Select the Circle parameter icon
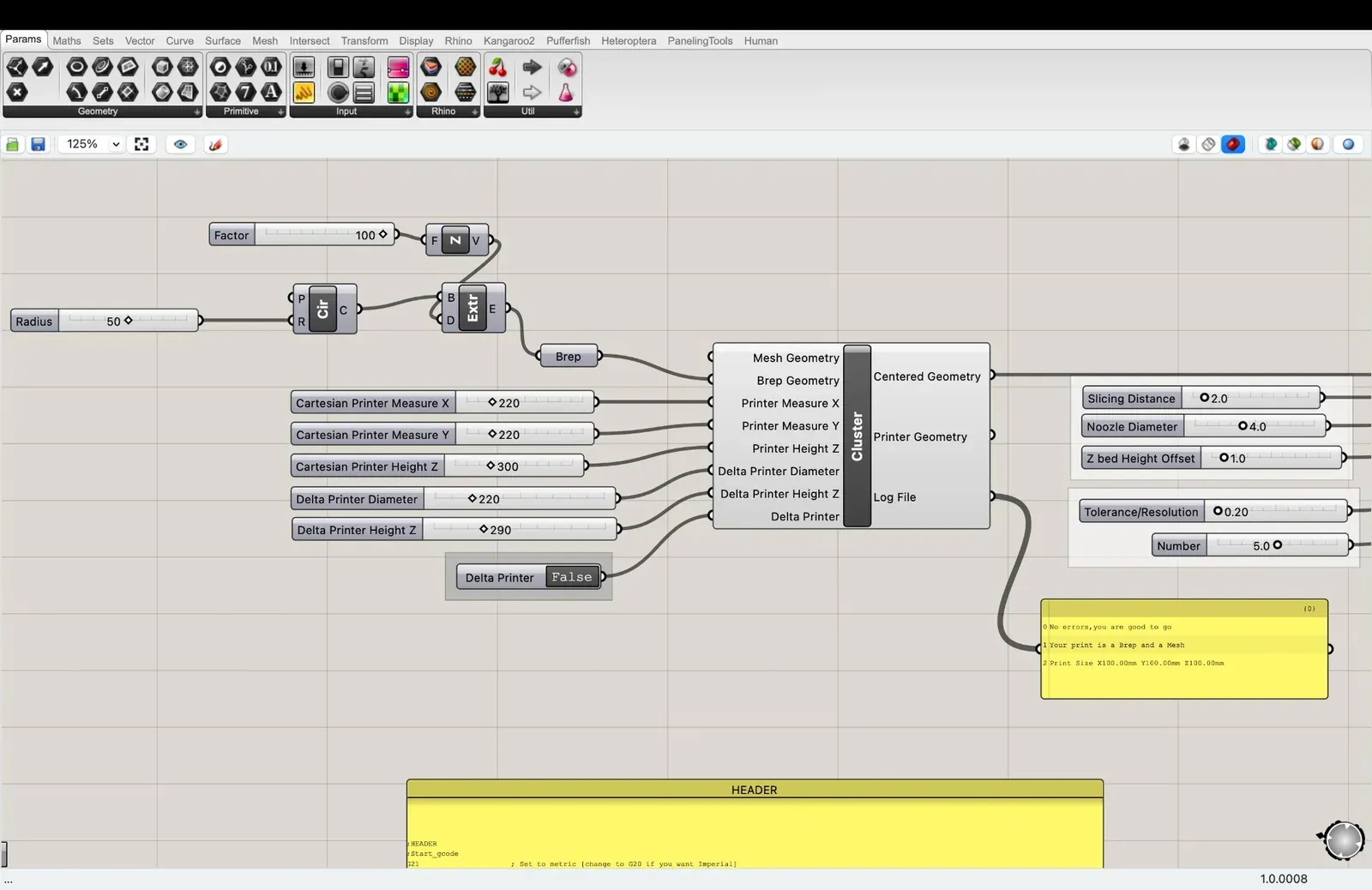The height and width of the screenshot is (890, 1372). pyautogui.click(x=76, y=67)
